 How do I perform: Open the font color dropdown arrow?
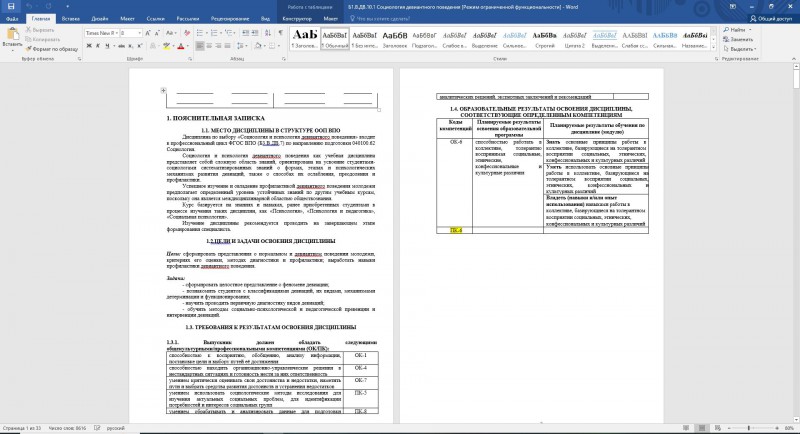click(x=187, y=46)
